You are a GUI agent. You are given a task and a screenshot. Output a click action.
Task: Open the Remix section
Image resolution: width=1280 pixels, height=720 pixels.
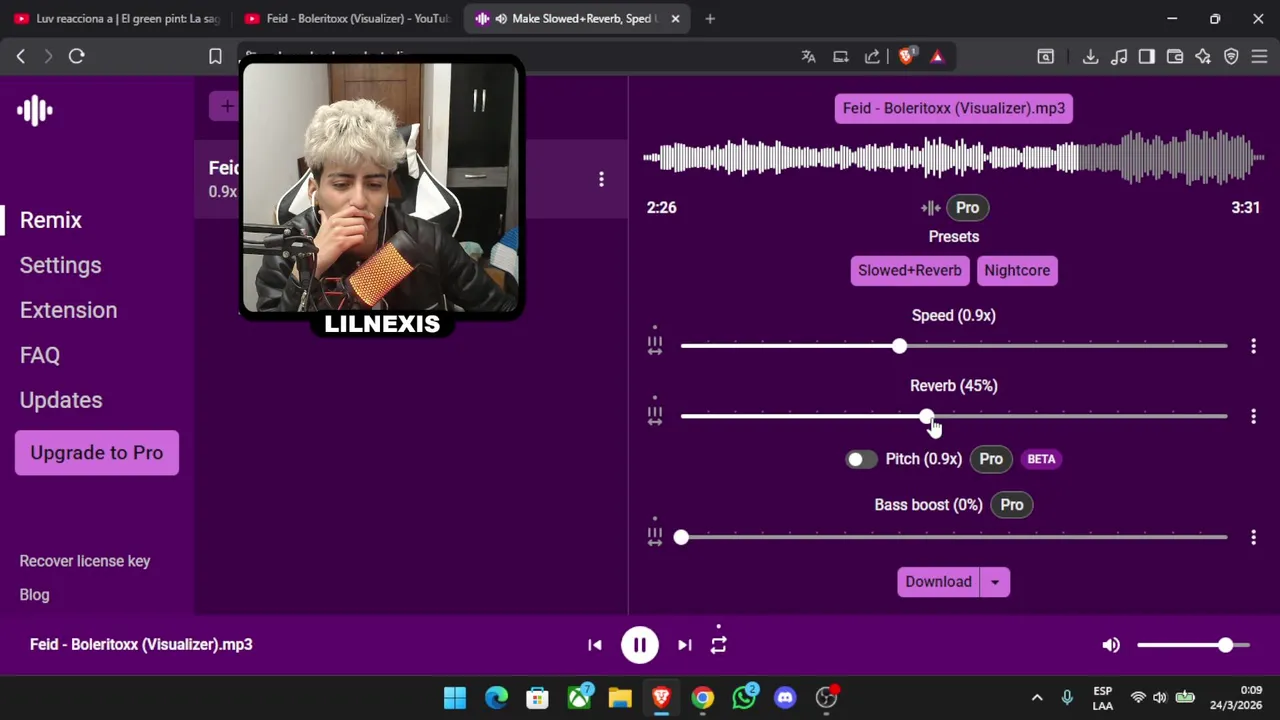pyautogui.click(x=51, y=220)
